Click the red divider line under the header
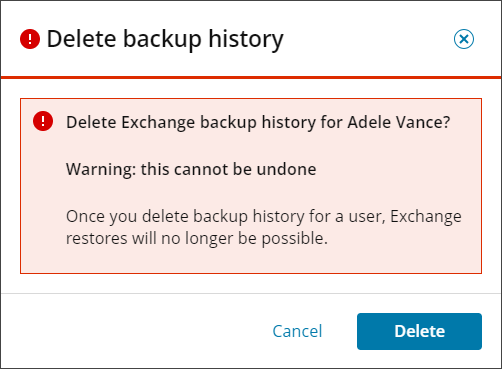The image size is (502, 369). pyautogui.click(x=251, y=78)
